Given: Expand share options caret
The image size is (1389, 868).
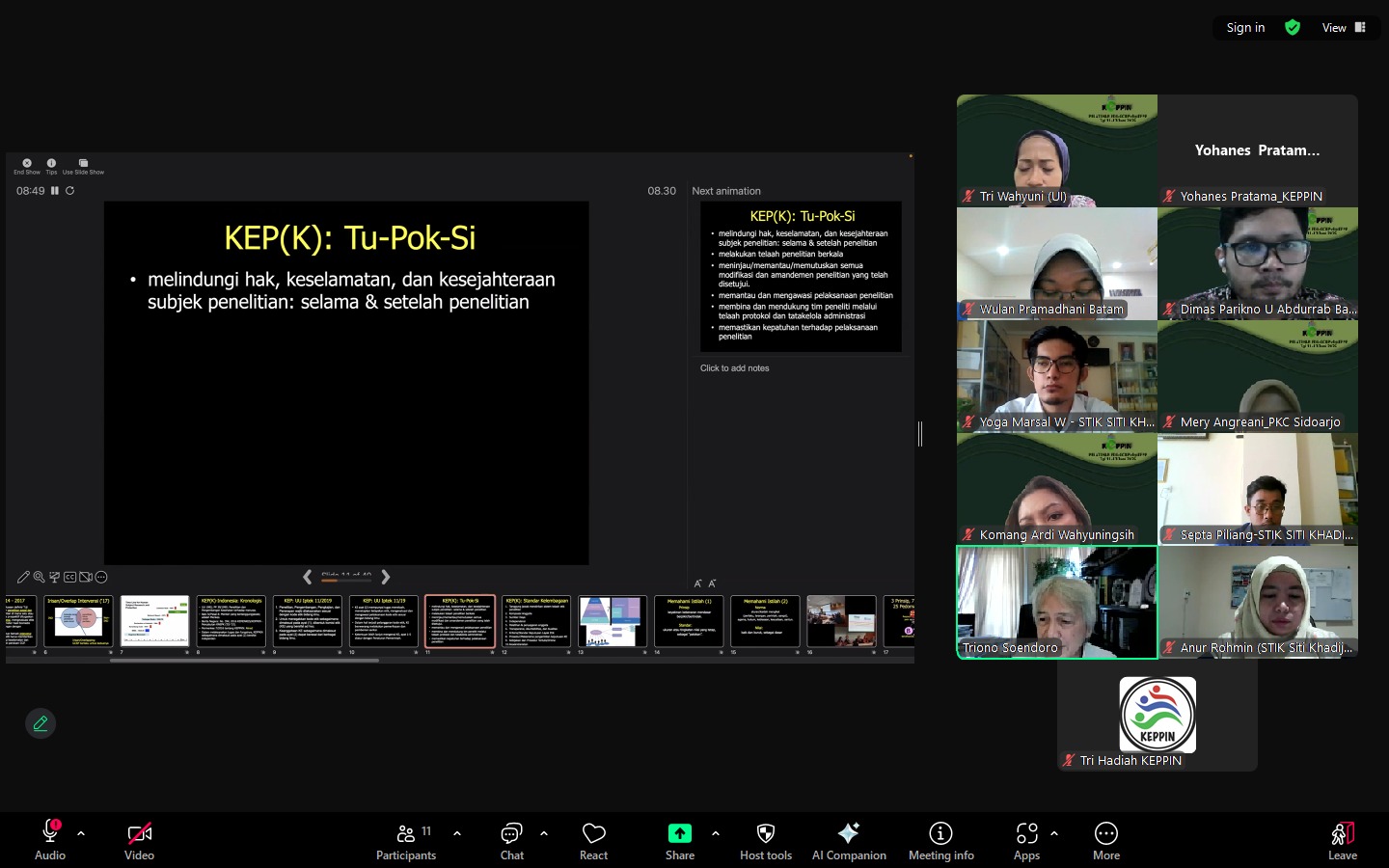Looking at the screenshot, I should [716, 833].
